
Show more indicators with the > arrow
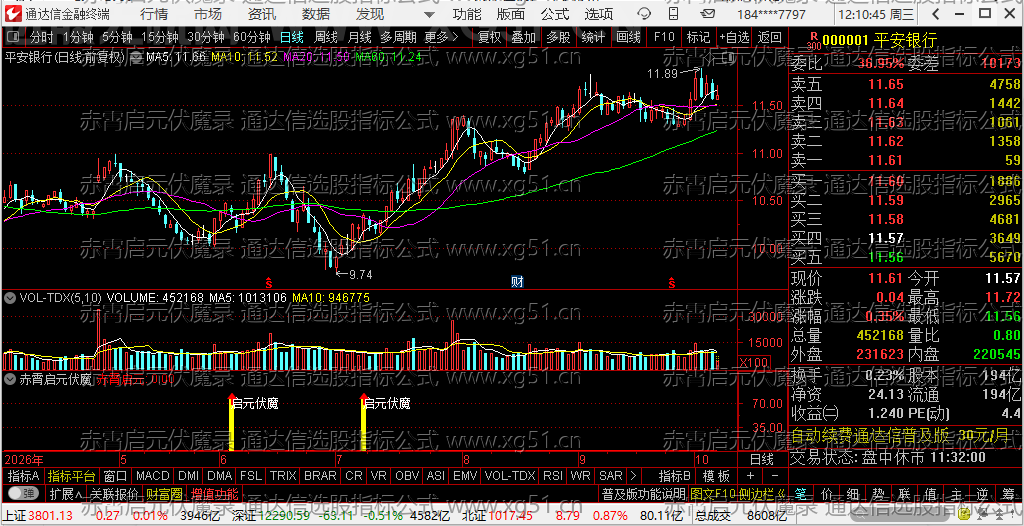pyautogui.click(x=632, y=476)
